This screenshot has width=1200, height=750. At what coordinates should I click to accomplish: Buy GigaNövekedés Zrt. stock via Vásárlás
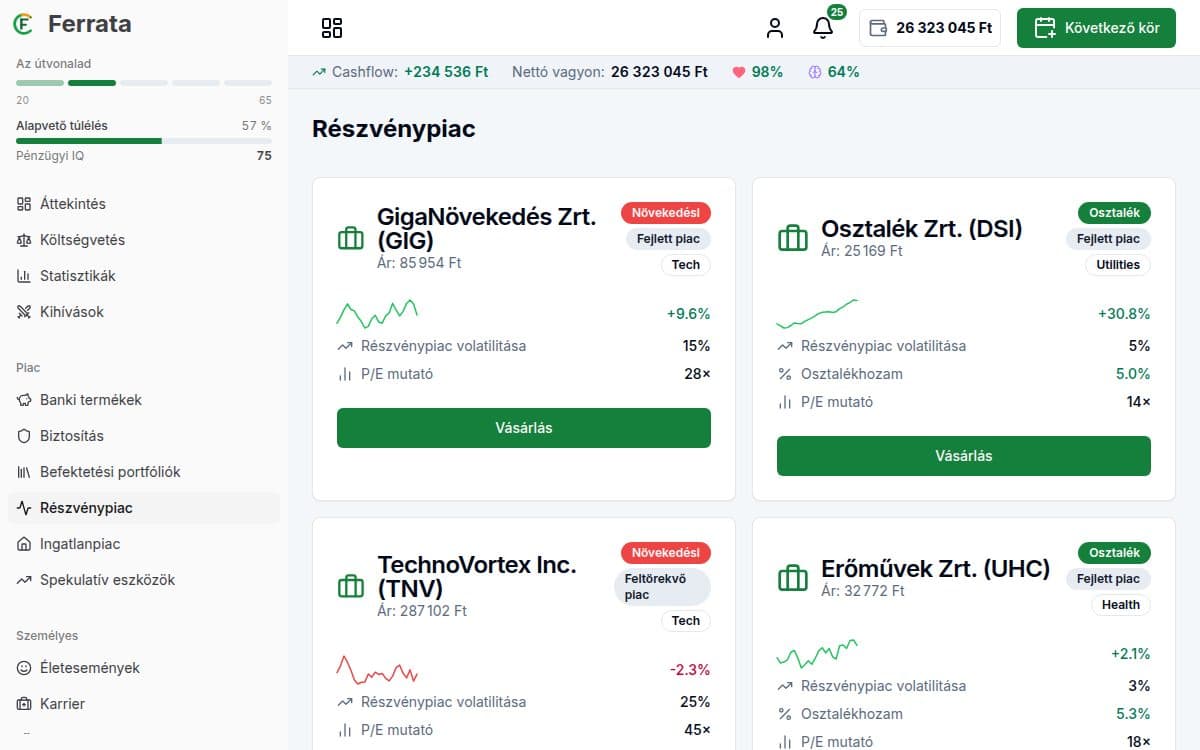pos(524,428)
